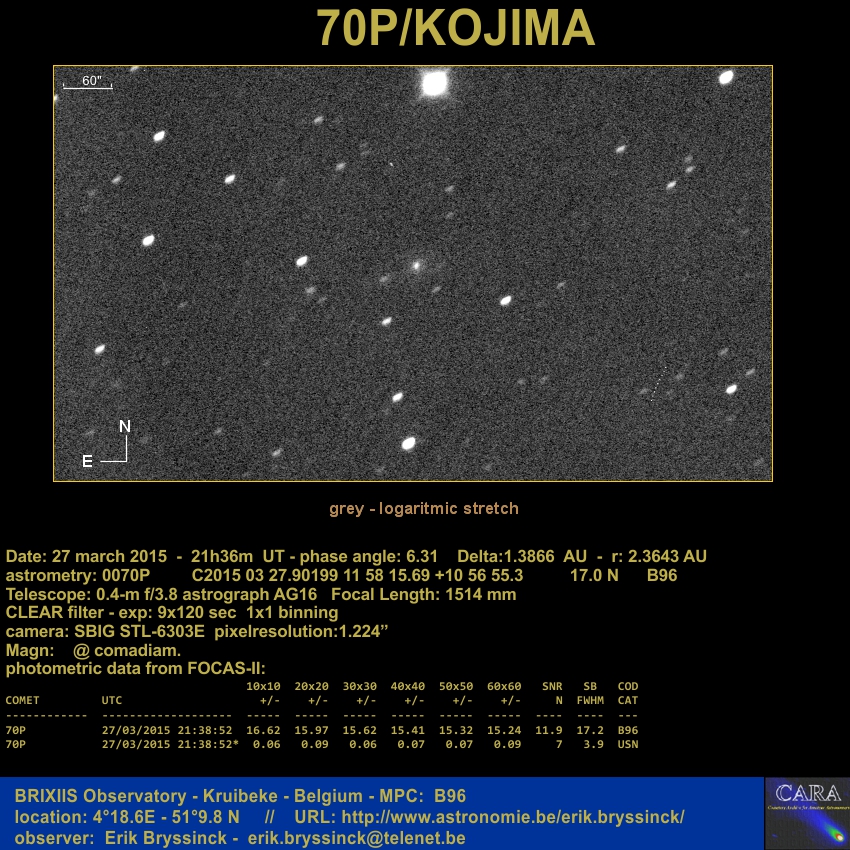Click the SNR column header
This screenshot has height=850, width=850.
coord(552,686)
